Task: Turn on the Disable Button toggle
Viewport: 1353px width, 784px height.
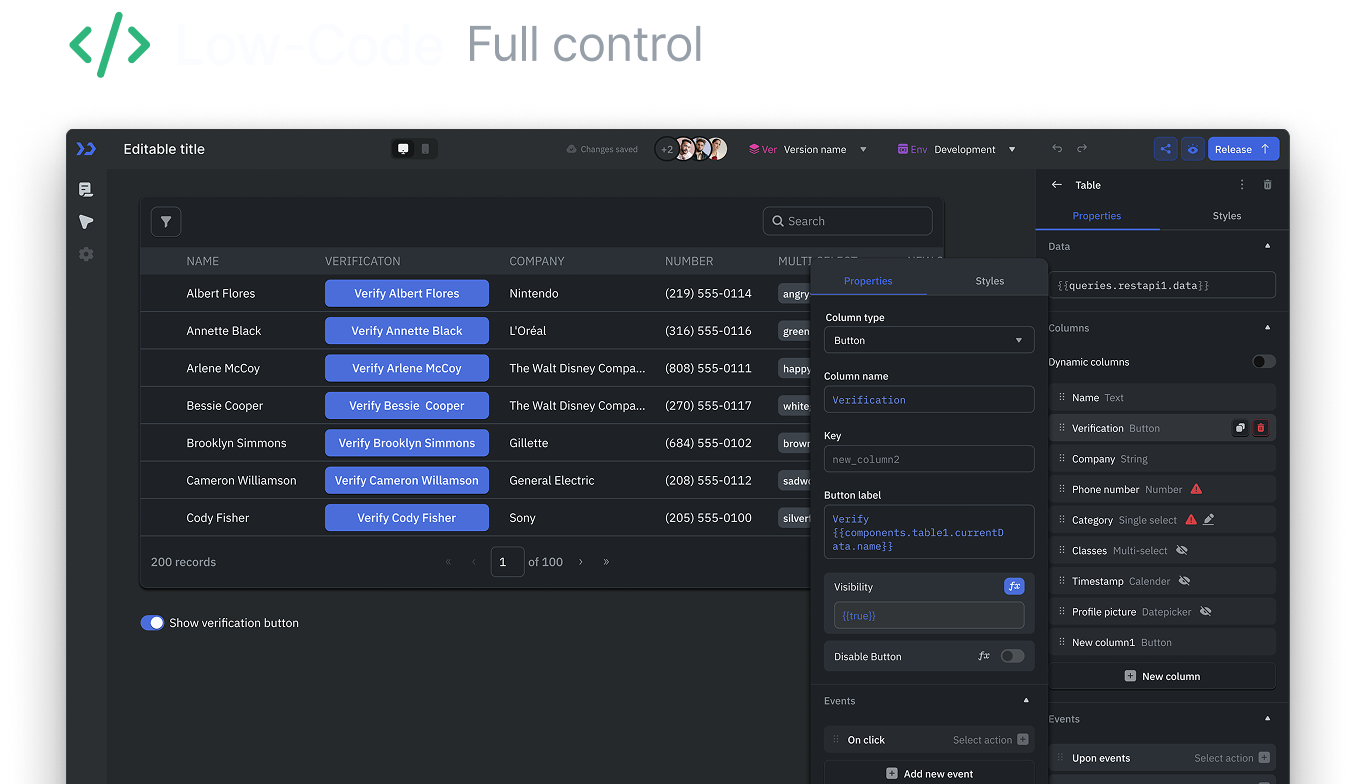Action: (x=1012, y=656)
